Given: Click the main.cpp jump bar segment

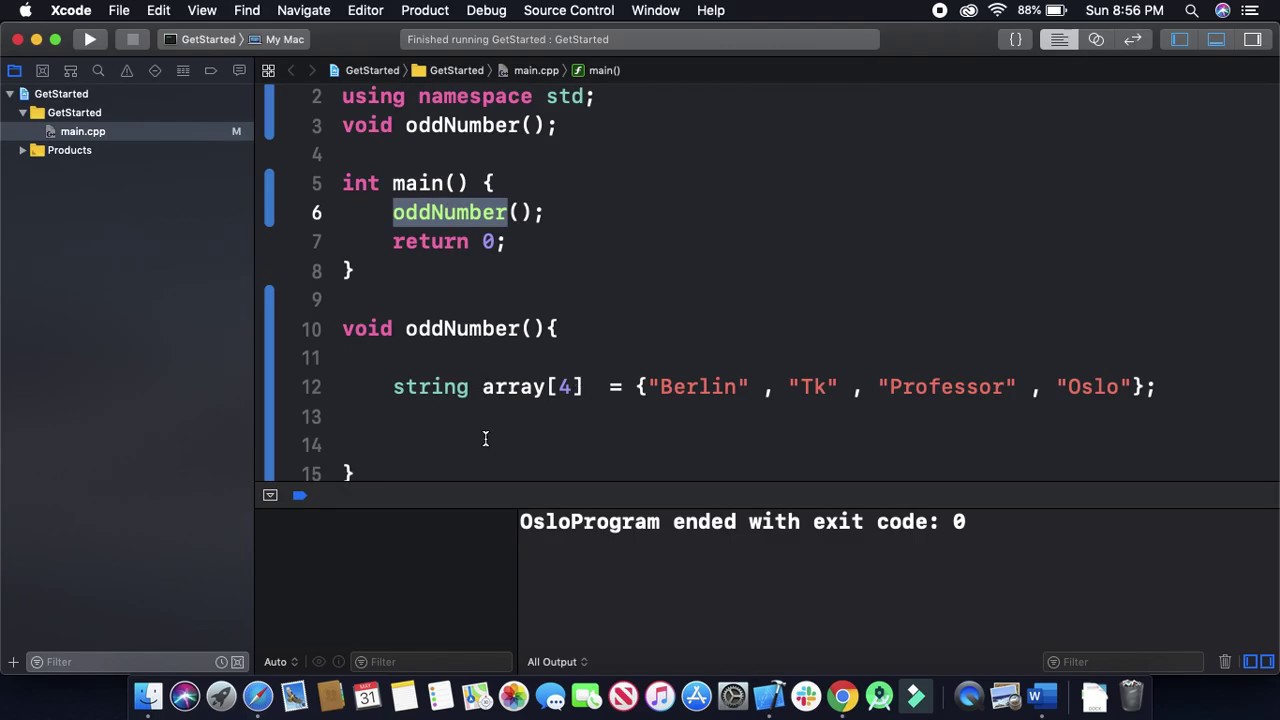Looking at the screenshot, I should [x=528, y=70].
